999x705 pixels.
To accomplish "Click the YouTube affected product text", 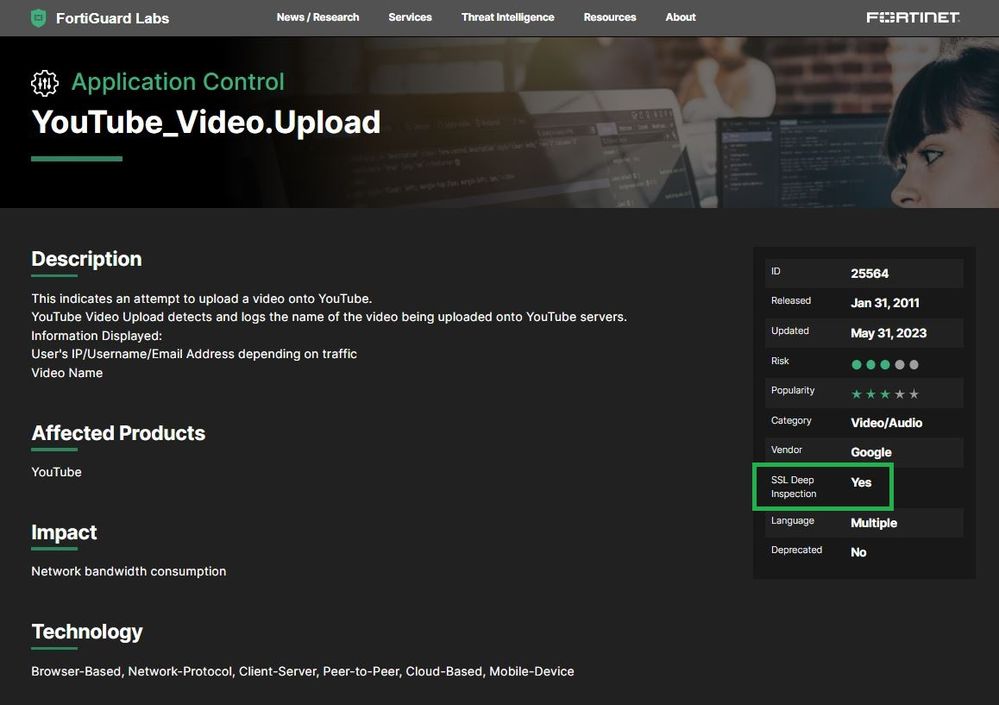I will [x=56, y=472].
